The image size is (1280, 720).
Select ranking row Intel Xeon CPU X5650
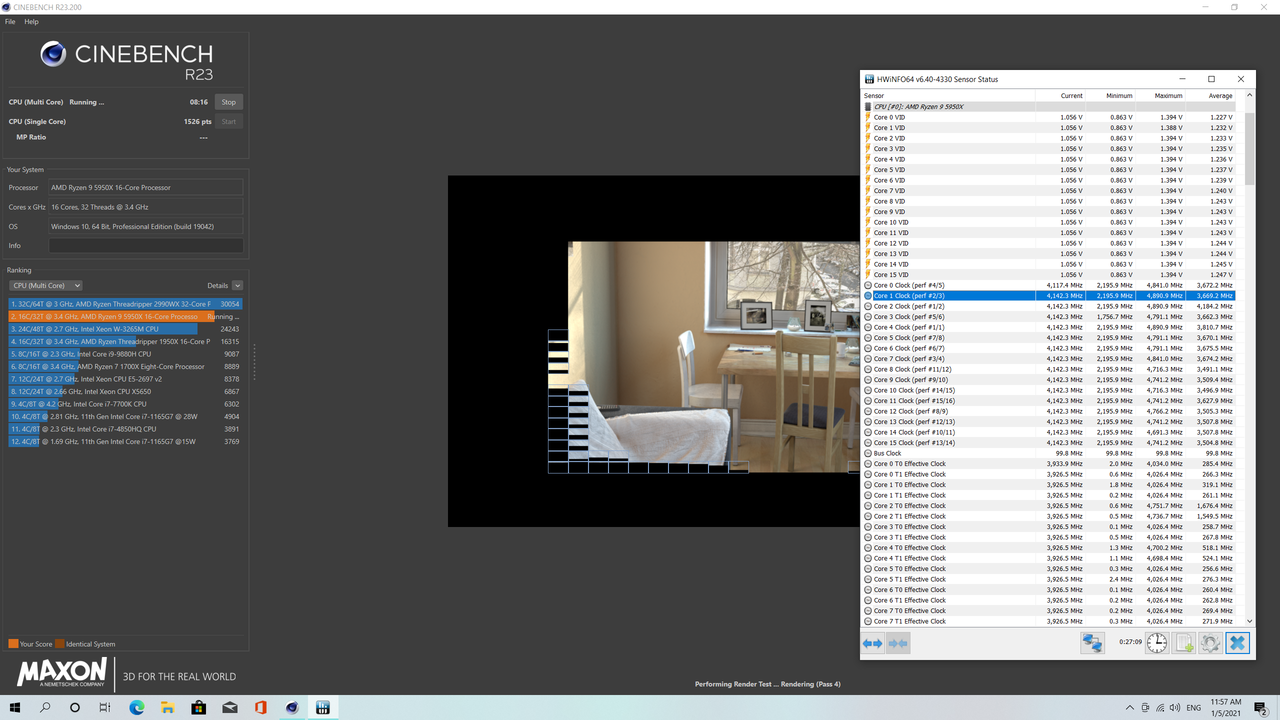[x=126, y=391]
